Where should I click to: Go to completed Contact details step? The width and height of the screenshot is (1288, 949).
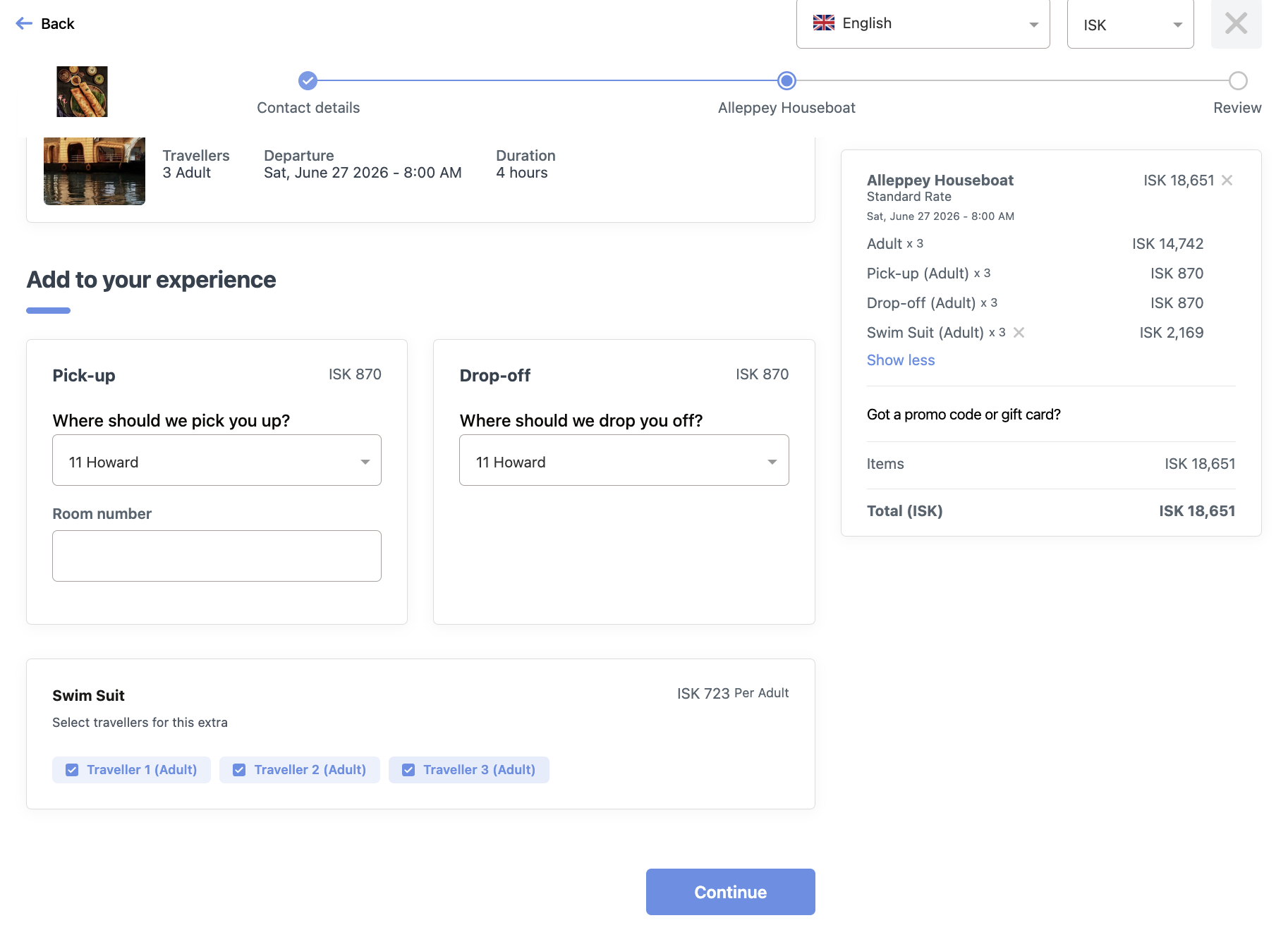tap(308, 81)
